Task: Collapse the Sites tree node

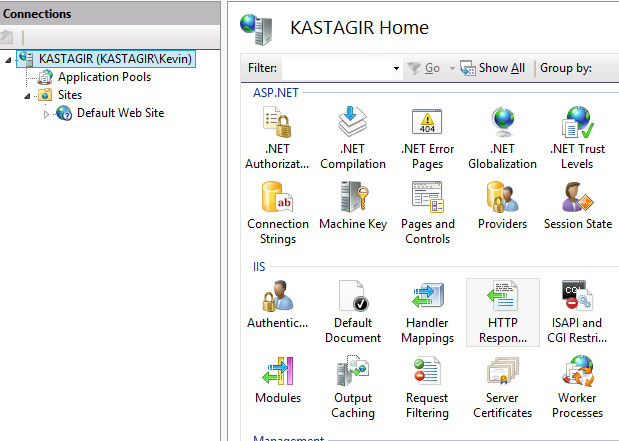Action: [27, 96]
